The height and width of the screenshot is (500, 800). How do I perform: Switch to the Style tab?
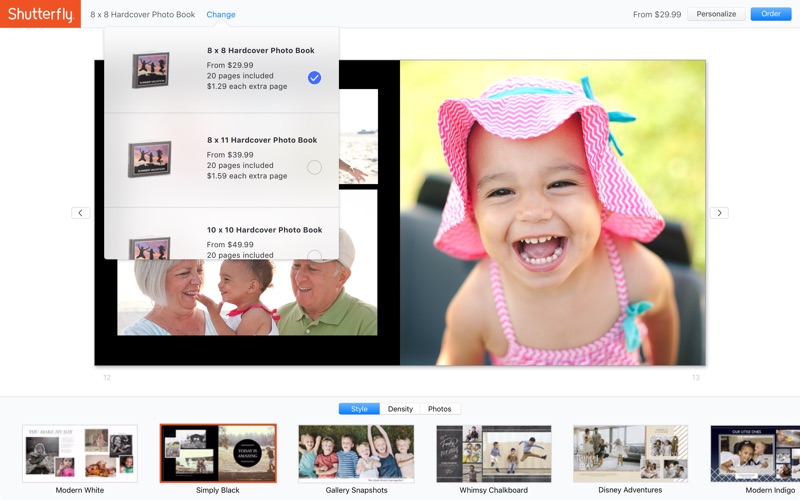click(359, 409)
